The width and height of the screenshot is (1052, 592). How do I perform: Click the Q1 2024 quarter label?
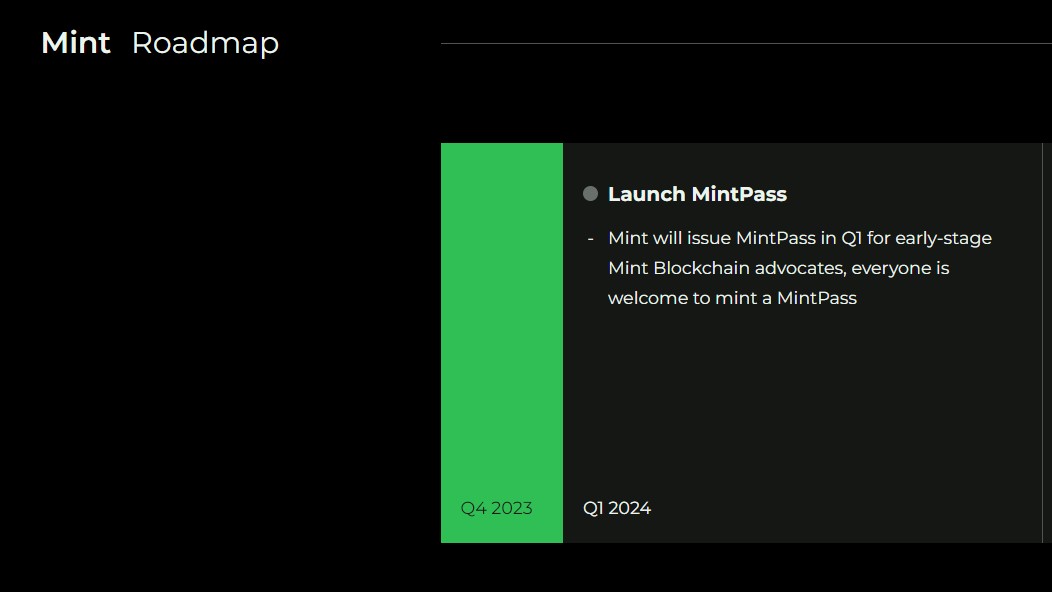[617, 508]
